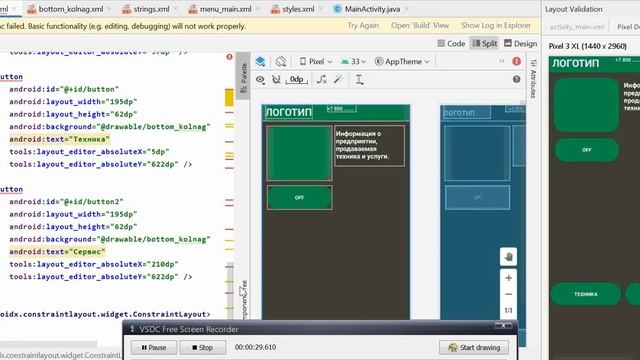This screenshot has height=360, width=640.
Task: Select the Информация о предприятии text view
Action: click(369, 145)
